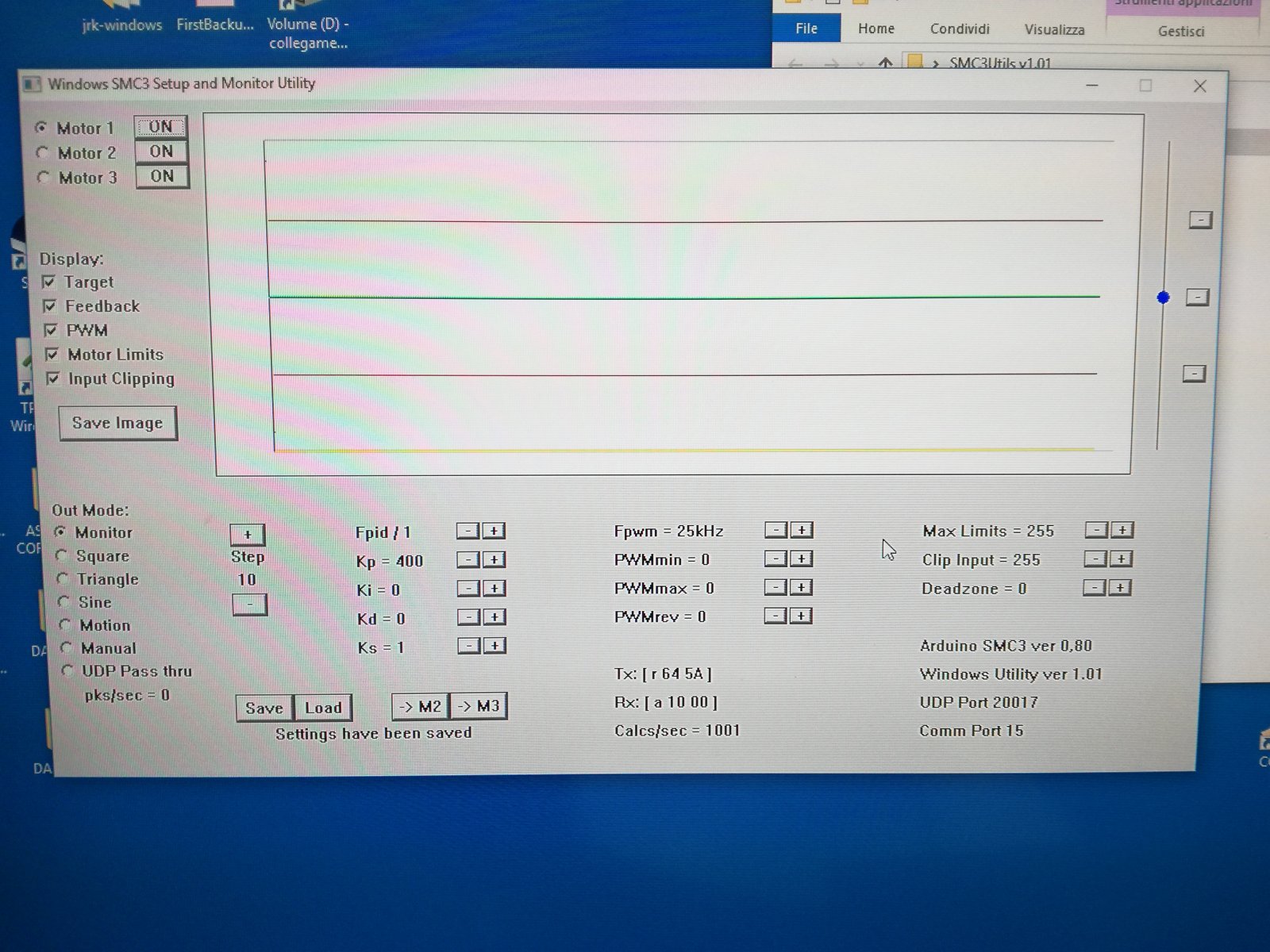This screenshot has height=952, width=1270.
Task: Decrease Max Limits with minus
Action: [1096, 530]
